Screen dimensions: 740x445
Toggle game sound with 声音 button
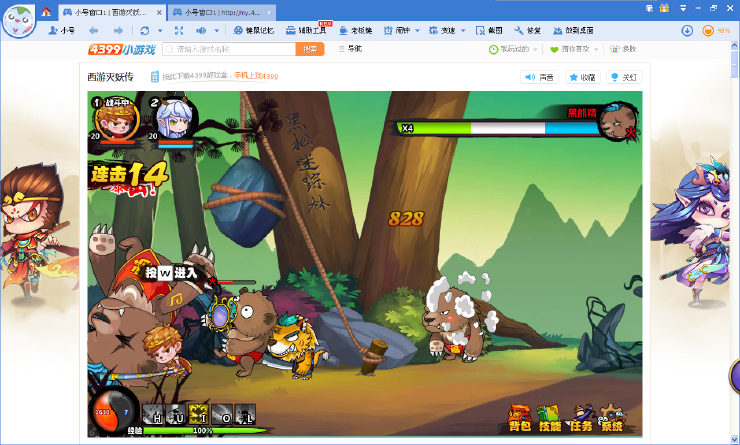(539, 77)
